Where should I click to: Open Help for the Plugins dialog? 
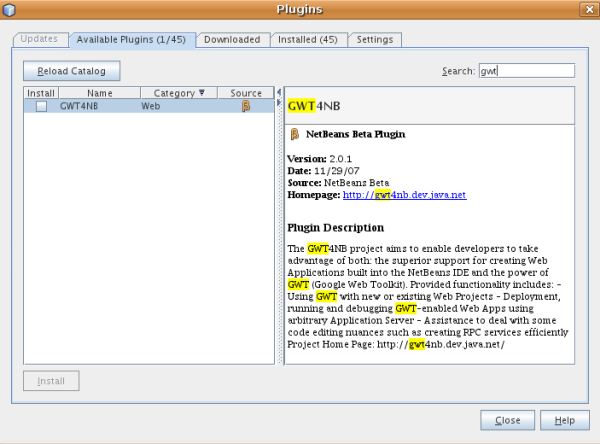(x=565, y=420)
